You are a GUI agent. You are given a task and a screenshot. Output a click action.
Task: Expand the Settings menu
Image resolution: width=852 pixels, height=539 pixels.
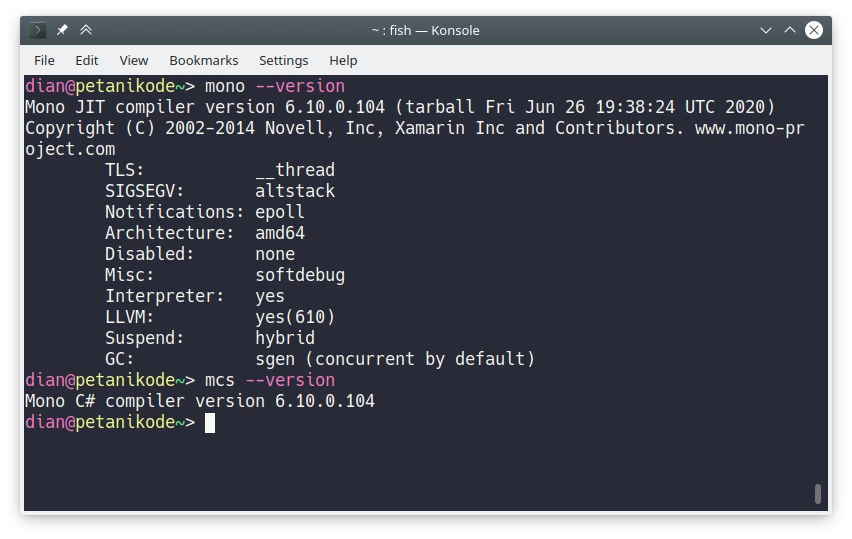tap(283, 60)
